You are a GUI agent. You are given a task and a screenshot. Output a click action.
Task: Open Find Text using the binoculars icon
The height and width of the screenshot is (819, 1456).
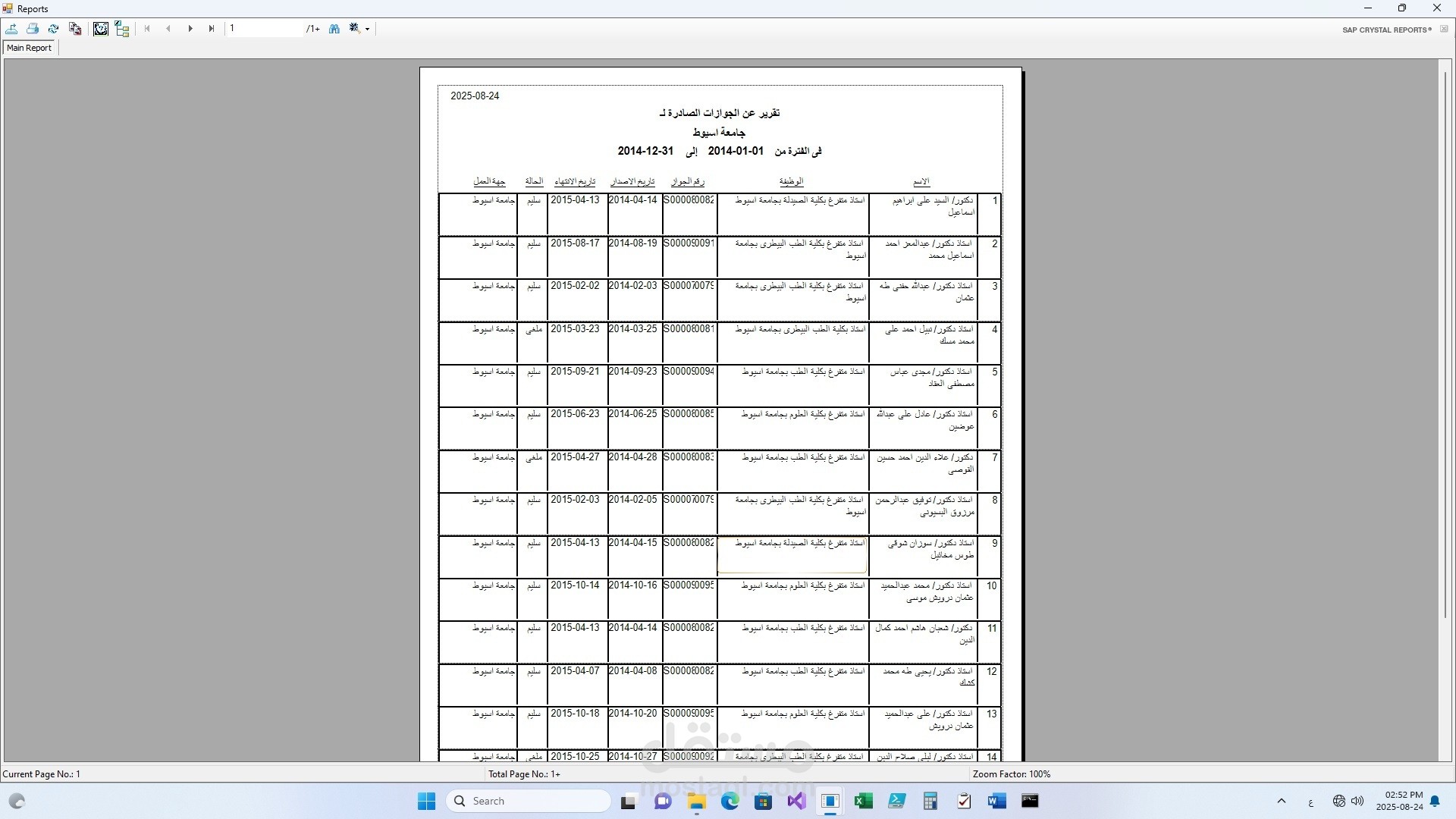[334, 29]
